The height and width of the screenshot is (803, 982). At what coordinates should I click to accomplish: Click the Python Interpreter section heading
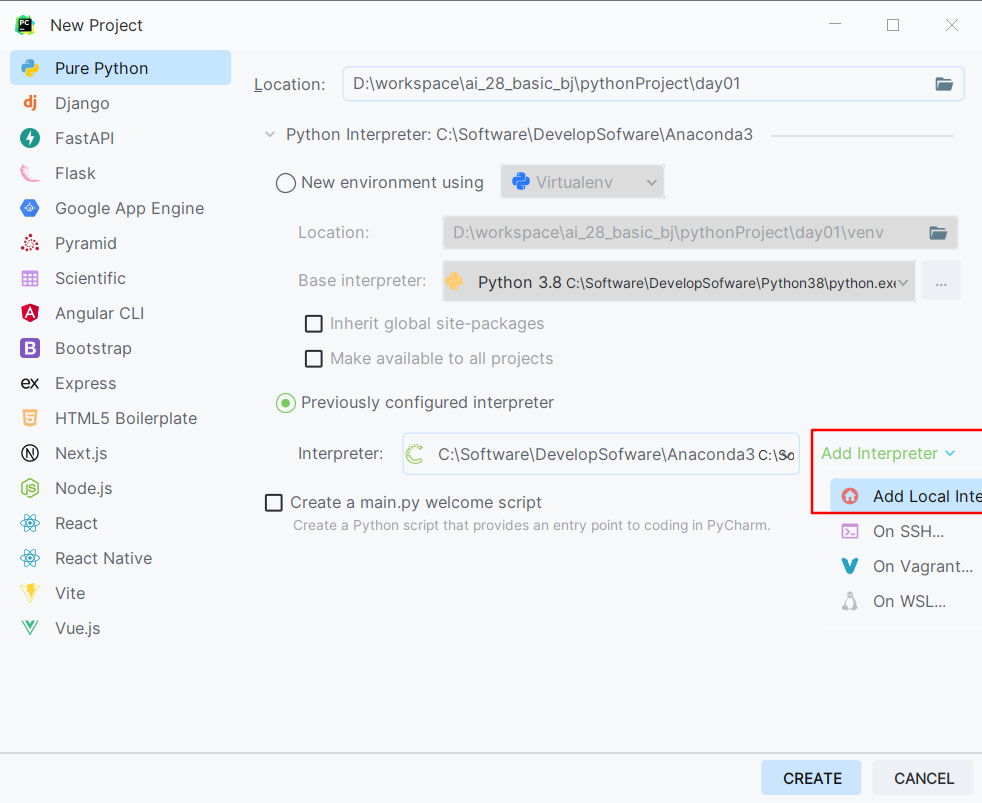(x=519, y=135)
